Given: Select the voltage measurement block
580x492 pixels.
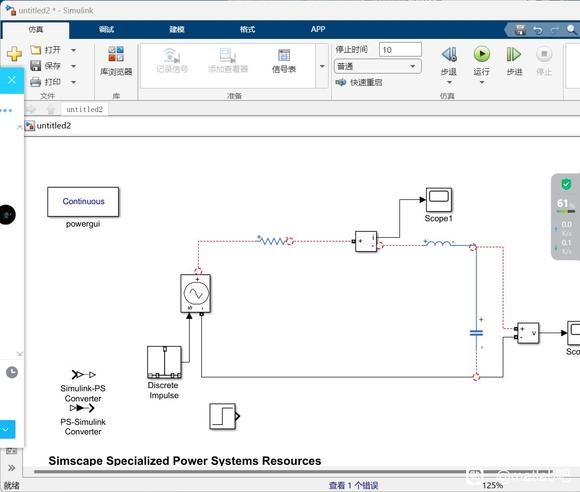Looking at the screenshot, I should [528, 333].
